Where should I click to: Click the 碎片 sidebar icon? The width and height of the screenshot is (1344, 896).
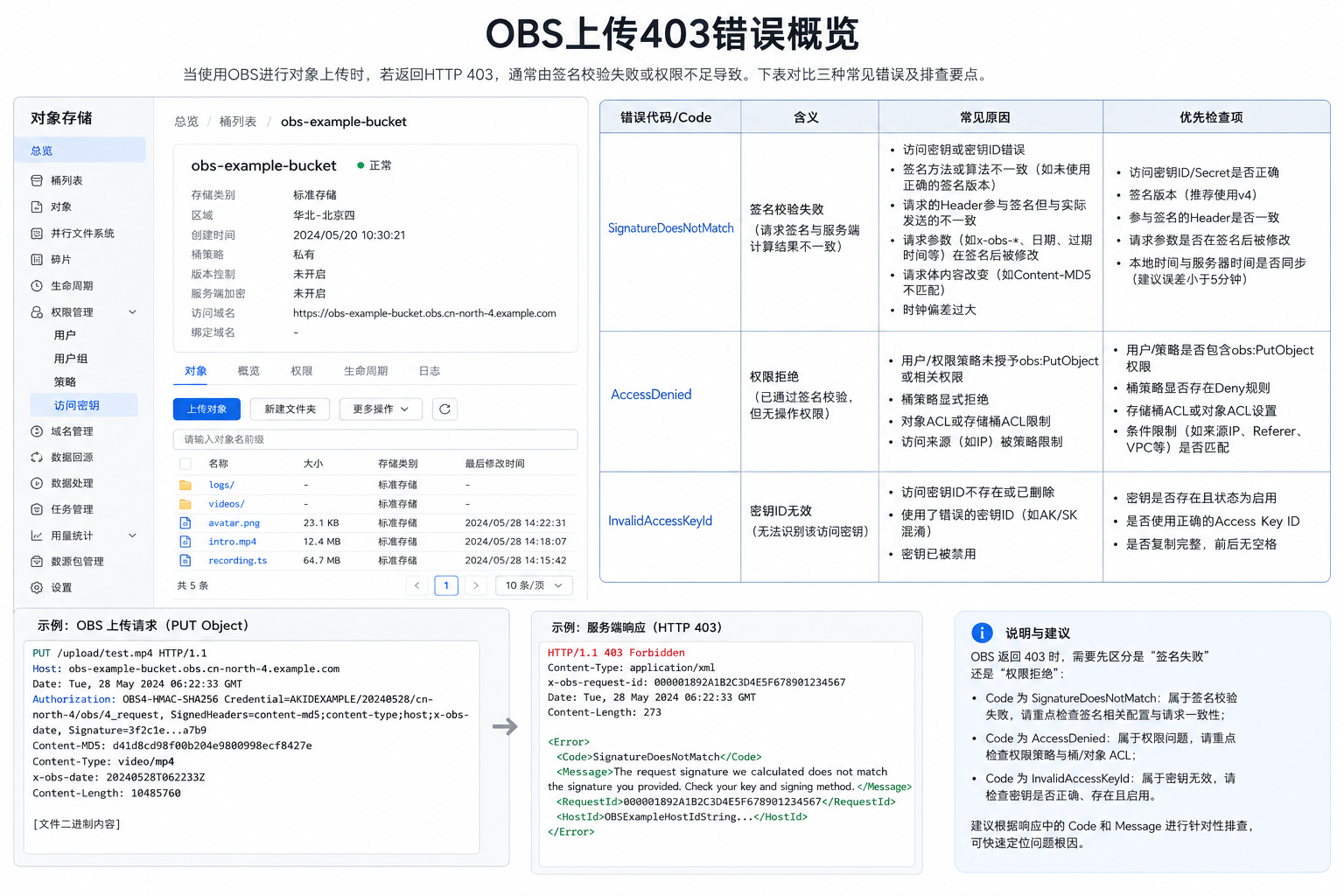[37, 260]
